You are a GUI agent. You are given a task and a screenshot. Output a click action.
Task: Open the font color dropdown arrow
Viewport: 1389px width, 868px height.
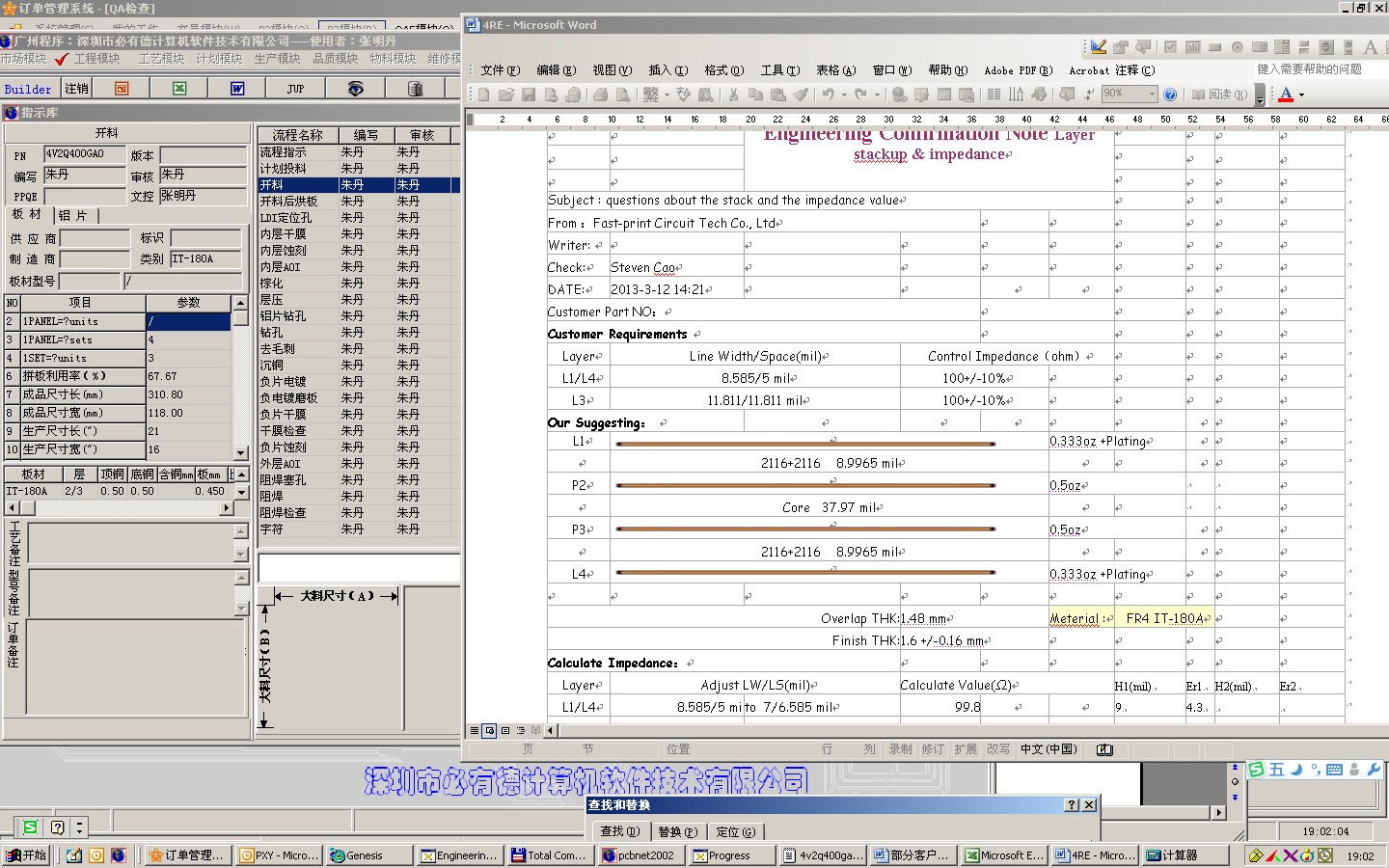(1301, 95)
